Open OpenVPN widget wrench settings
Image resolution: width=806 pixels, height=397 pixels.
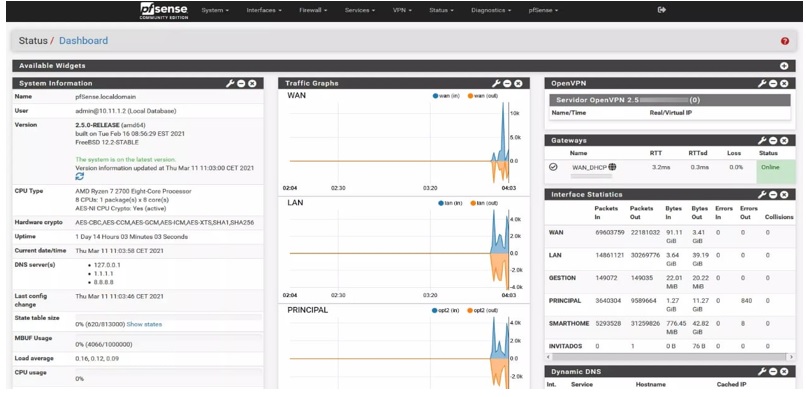coord(762,83)
